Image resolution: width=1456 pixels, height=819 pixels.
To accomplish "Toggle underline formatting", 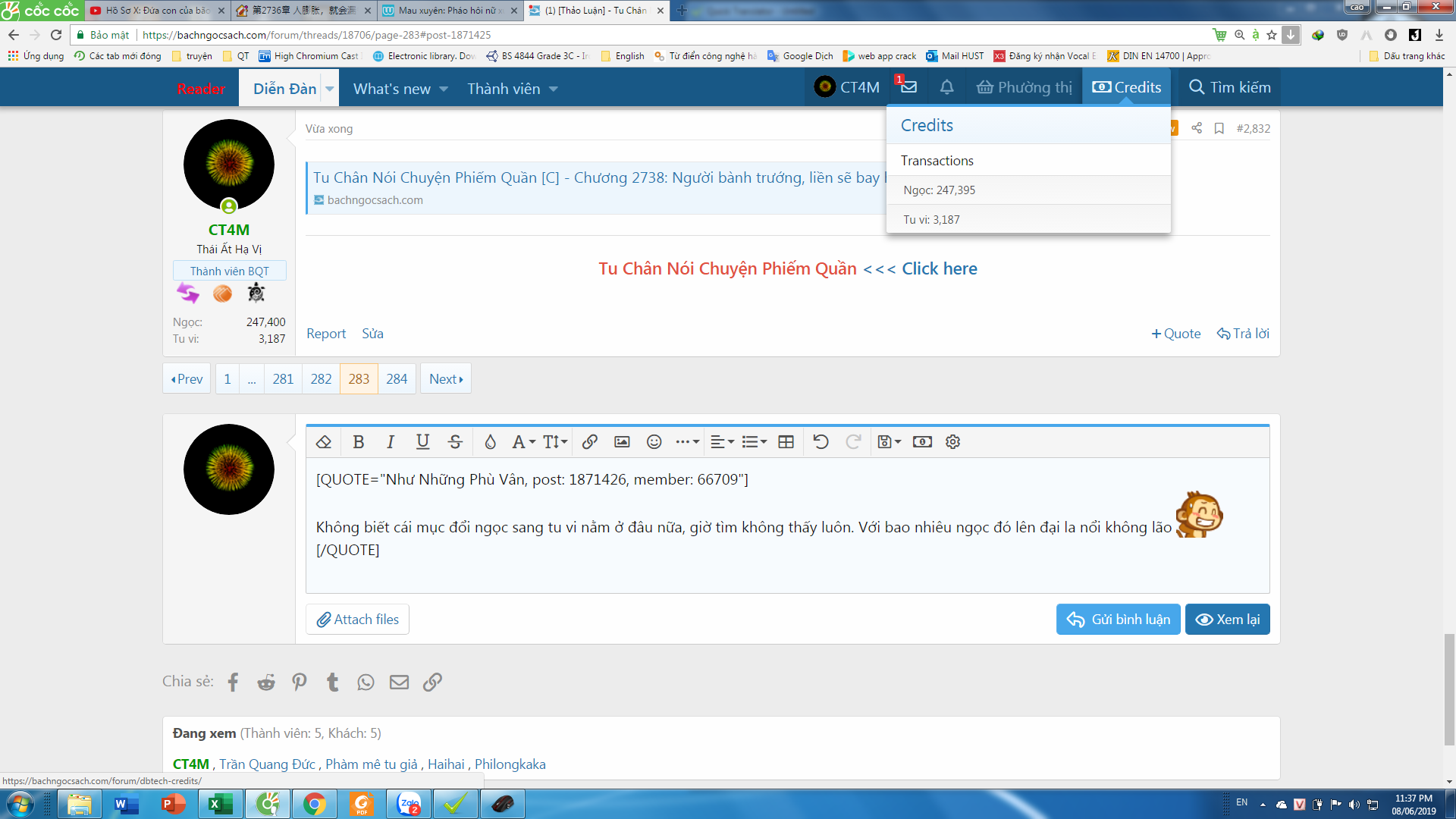I will (422, 441).
